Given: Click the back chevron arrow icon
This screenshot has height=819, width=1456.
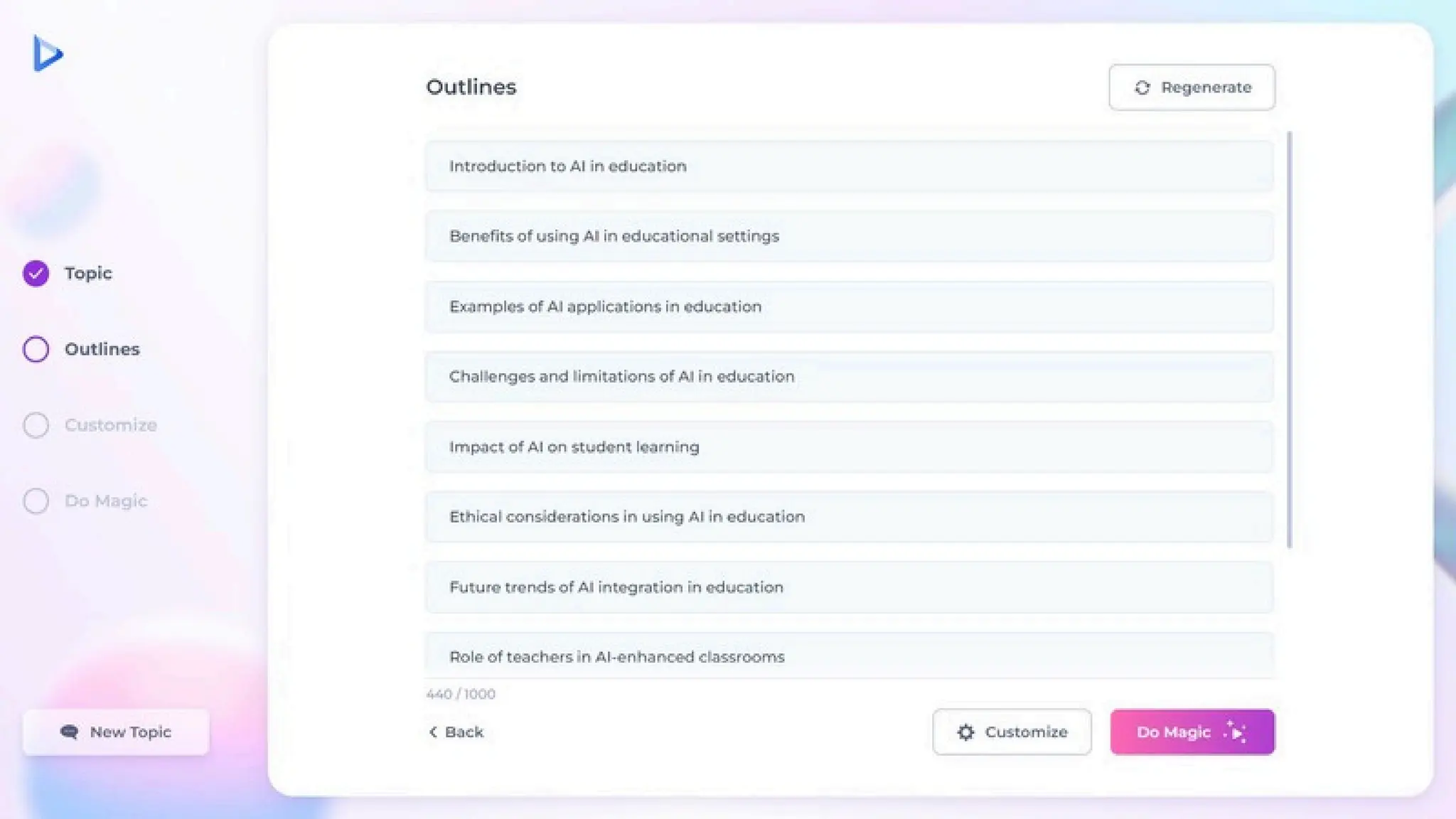Looking at the screenshot, I should tap(433, 732).
